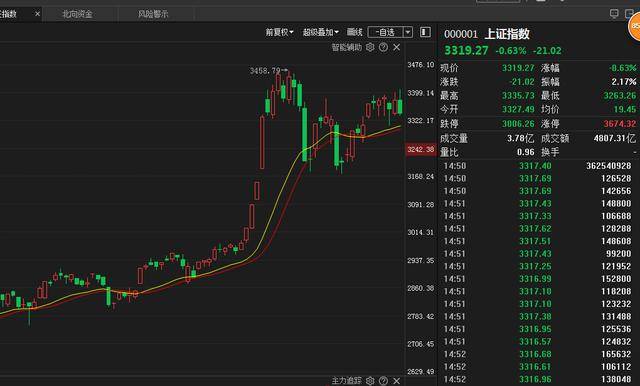The height and width of the screenshot is (386, 640).
Task: Click the monitor screen icon at top right
Action: [614, 14]
